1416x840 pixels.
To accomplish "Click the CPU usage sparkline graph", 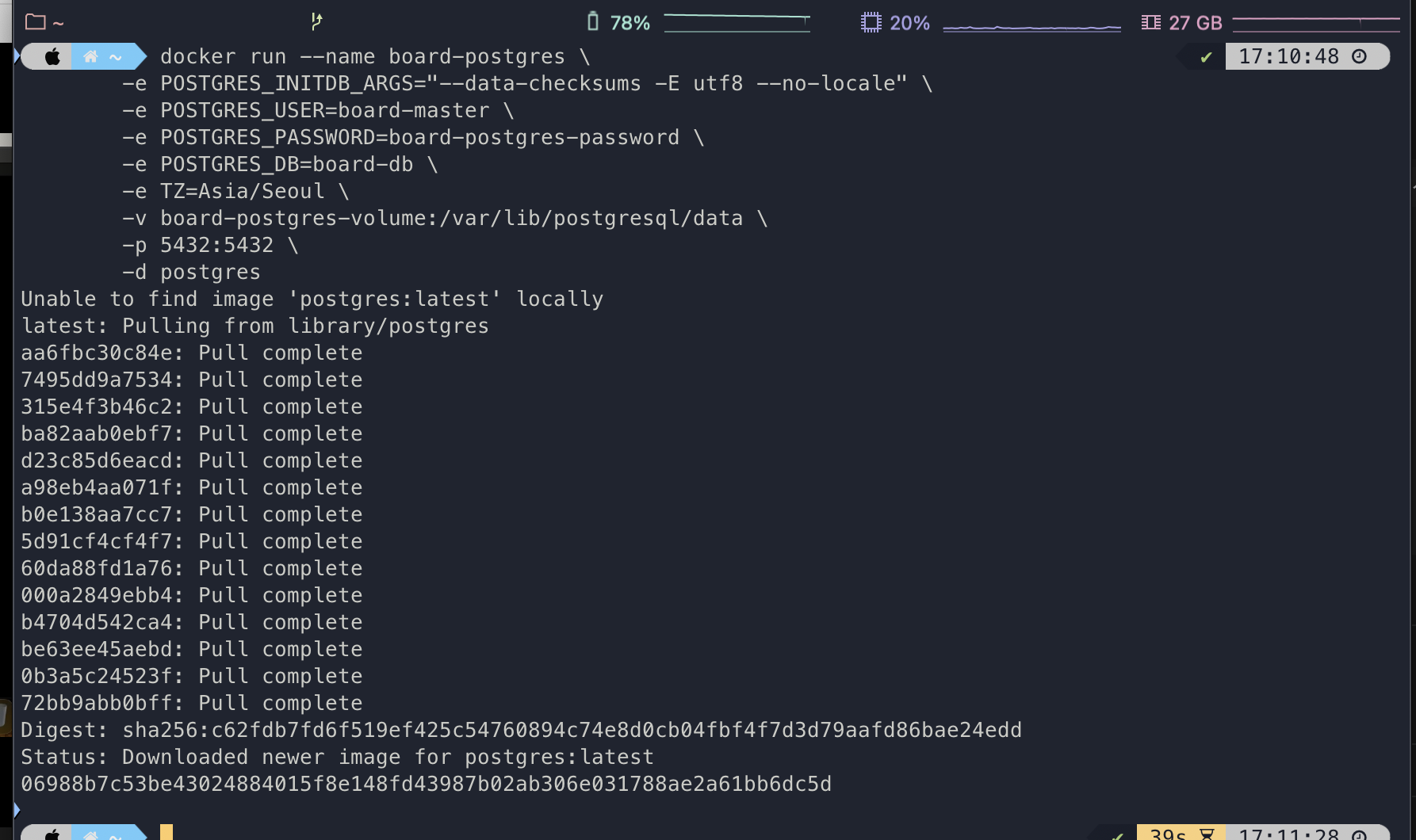I will pyautogui.click(x=1031, y=27).
